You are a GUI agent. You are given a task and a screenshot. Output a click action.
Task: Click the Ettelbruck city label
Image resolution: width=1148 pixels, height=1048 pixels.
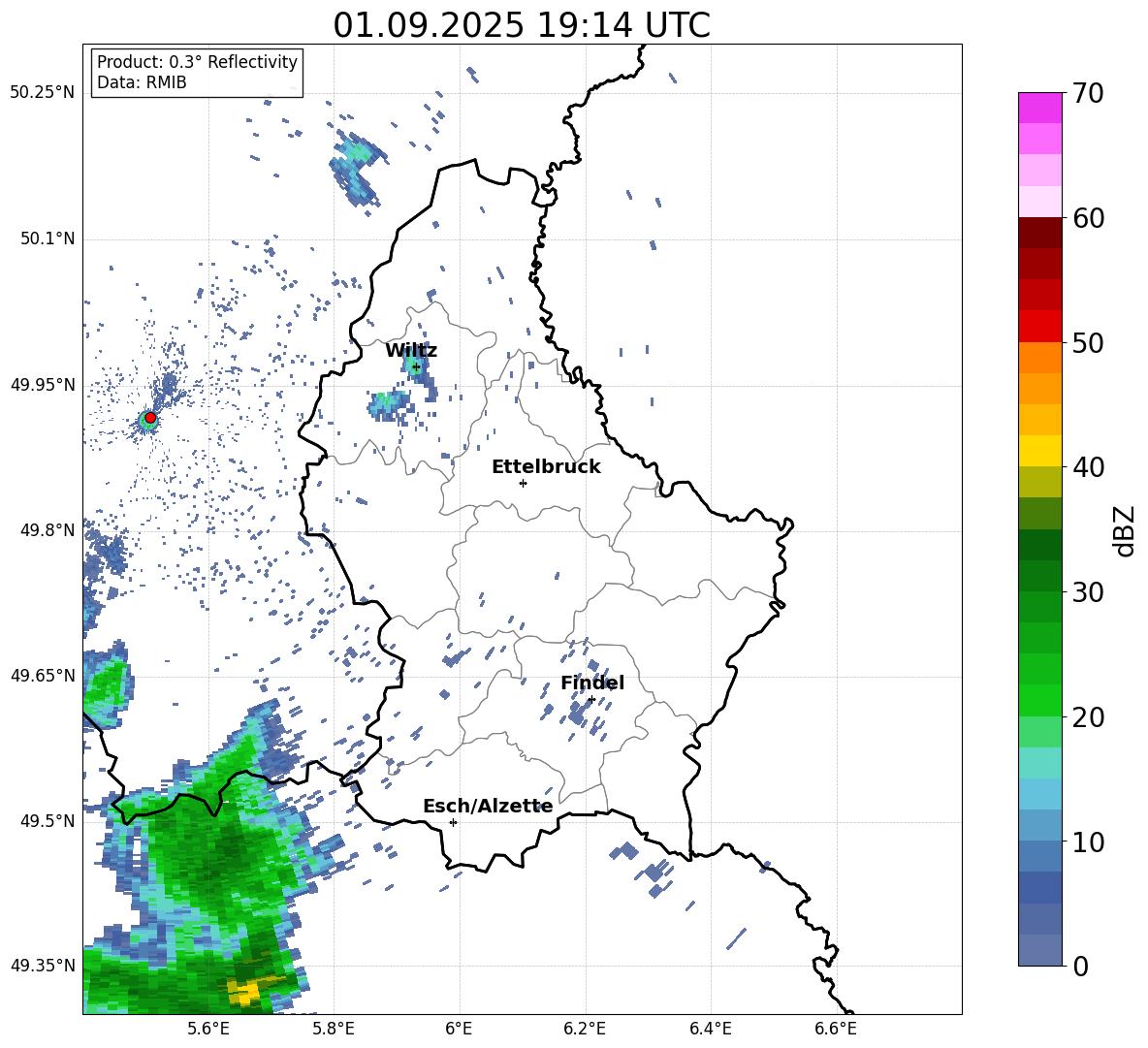point(546,467)
